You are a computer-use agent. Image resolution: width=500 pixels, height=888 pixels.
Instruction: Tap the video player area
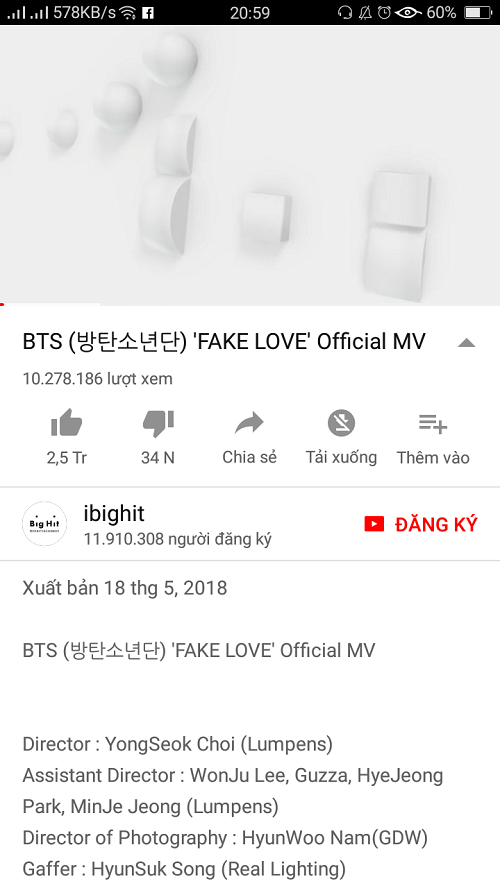pos(250,165)
